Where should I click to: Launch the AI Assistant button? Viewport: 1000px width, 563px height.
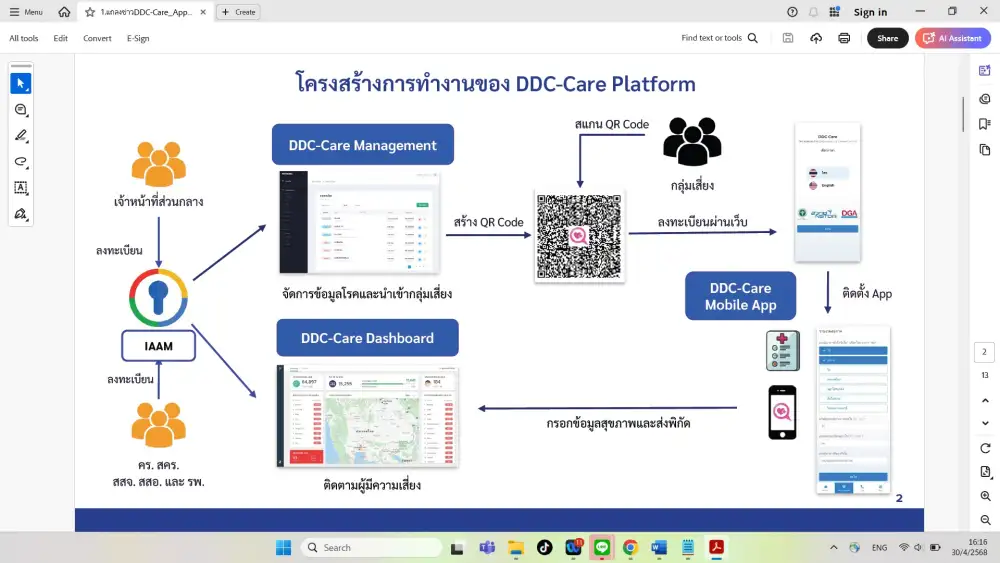(x=952, y=38)
